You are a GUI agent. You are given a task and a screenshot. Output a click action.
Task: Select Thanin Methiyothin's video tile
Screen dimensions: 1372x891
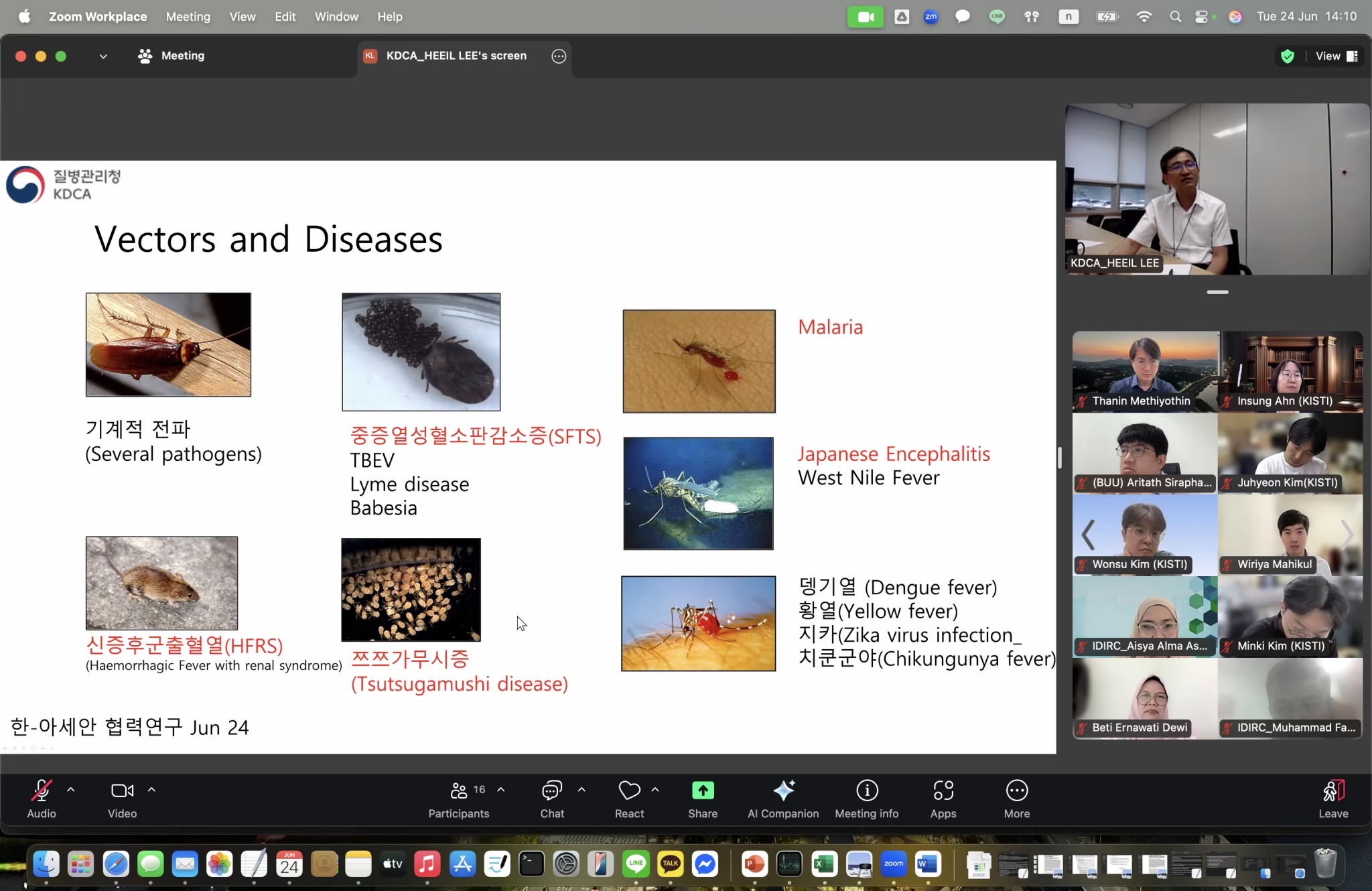click(x=1145, y=371)
